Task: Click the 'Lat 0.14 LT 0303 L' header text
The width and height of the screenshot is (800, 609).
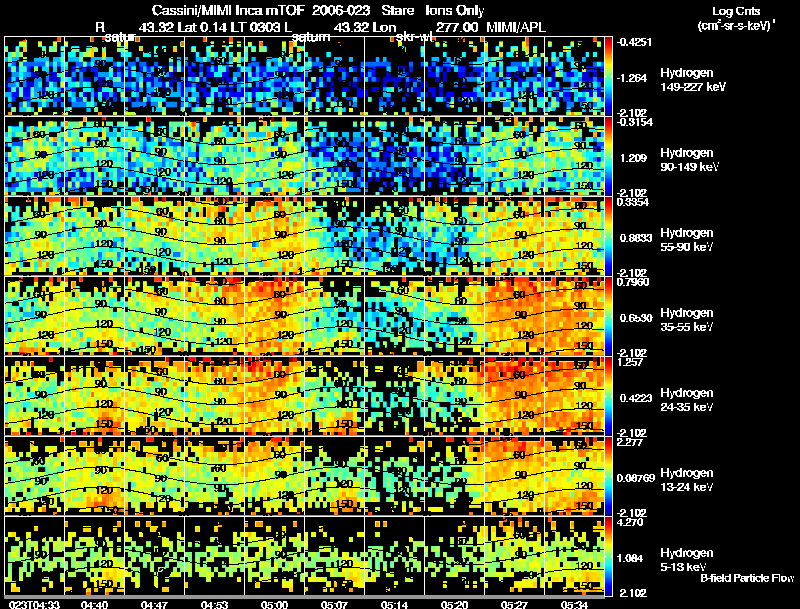Action: (x=234, y=27)
